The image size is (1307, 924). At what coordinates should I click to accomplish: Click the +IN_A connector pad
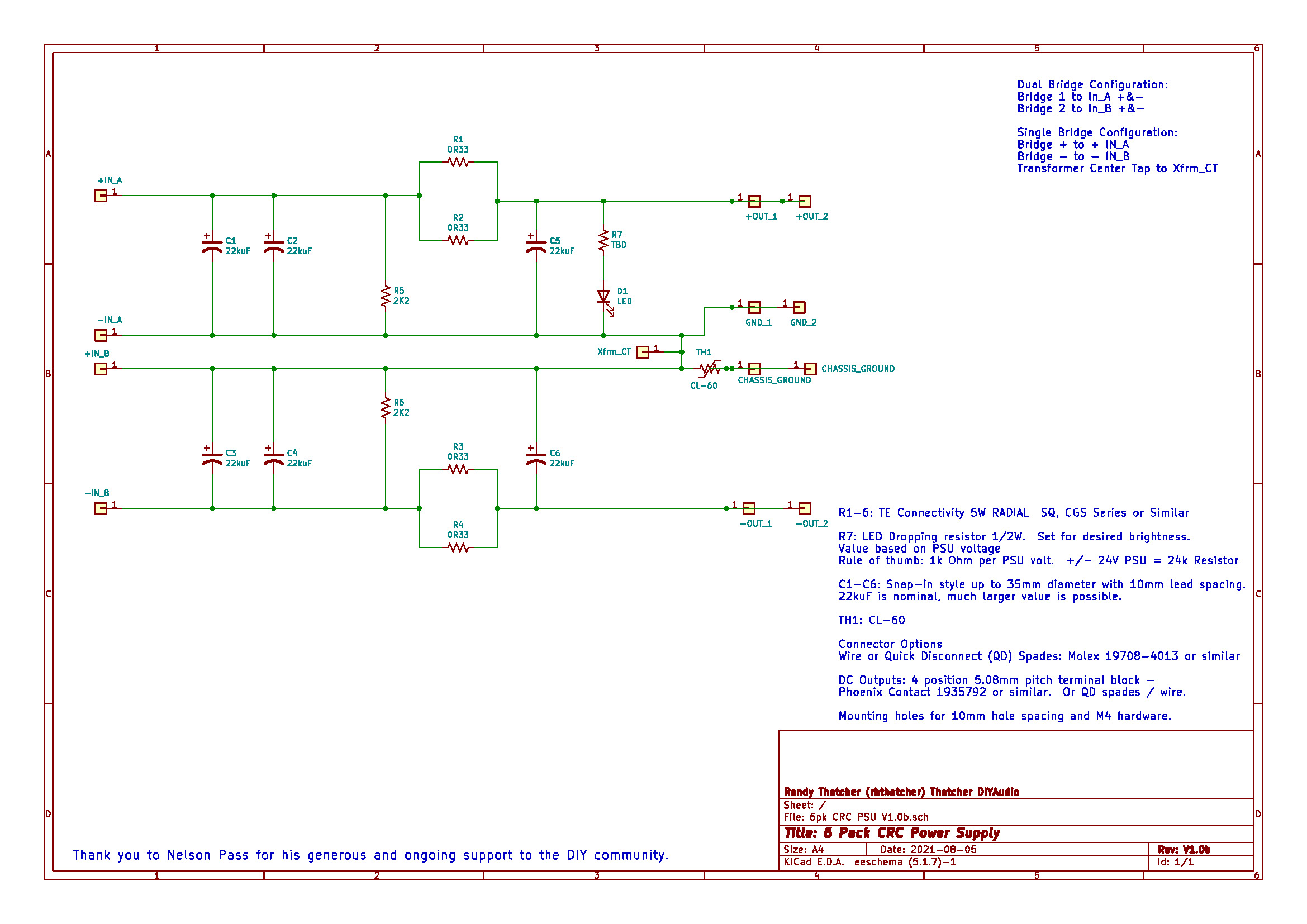click(x=101, y=196)
